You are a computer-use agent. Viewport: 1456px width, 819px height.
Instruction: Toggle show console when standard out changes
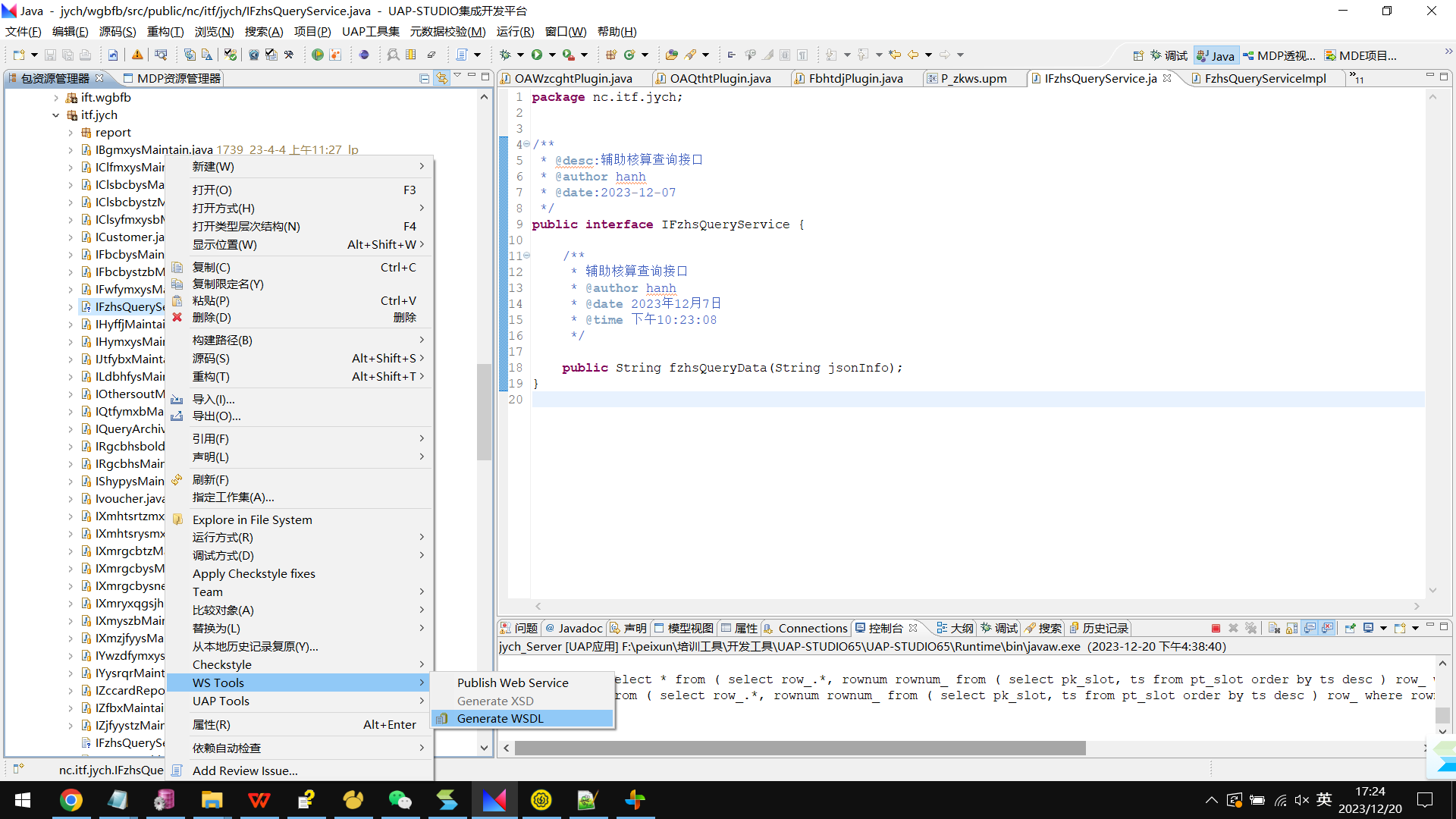pyautogui.click(x=1310, y=628)
